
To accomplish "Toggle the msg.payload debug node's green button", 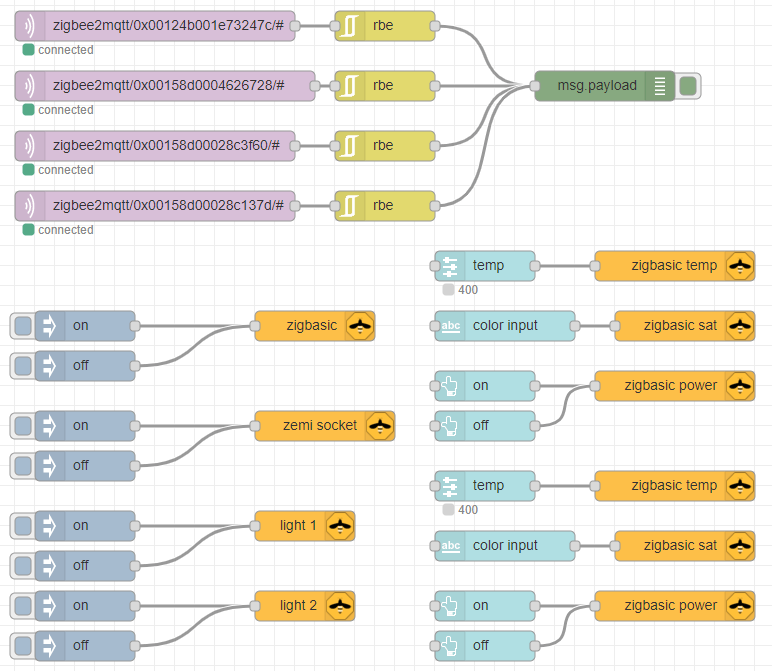I will point(688,86).
